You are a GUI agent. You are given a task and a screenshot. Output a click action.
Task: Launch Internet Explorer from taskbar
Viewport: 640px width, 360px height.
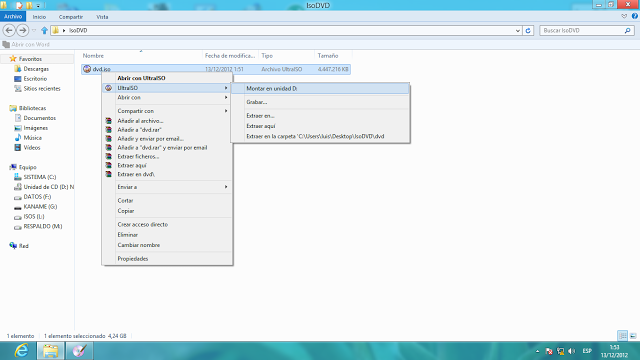21,351
